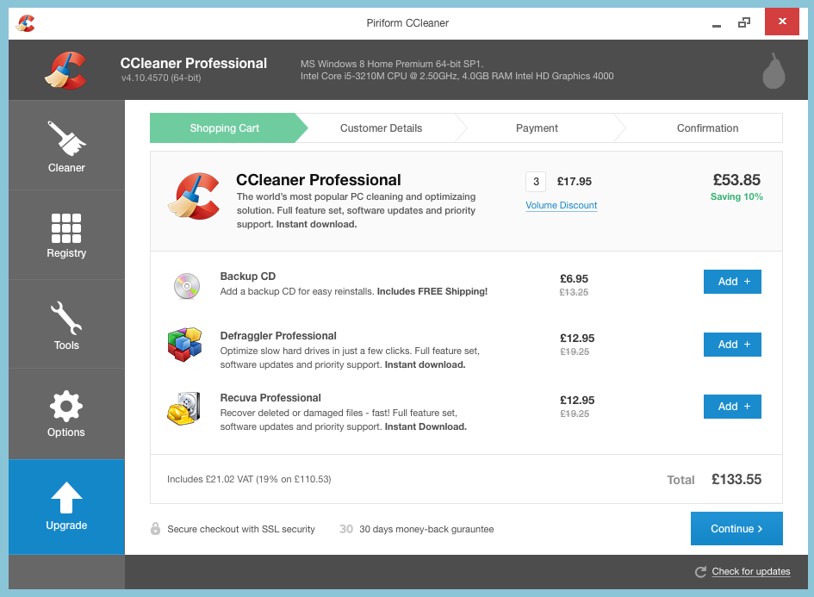
Task: Click the Backup CD title text
Action: click(x=248, y=276)
